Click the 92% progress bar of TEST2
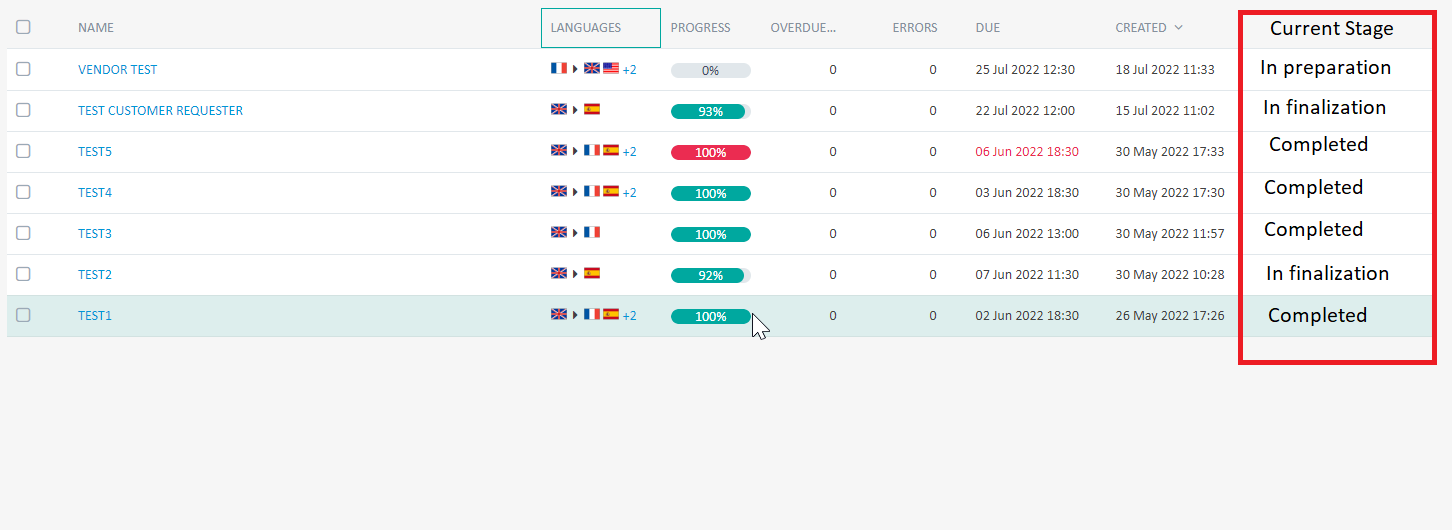 coord(711,276)
